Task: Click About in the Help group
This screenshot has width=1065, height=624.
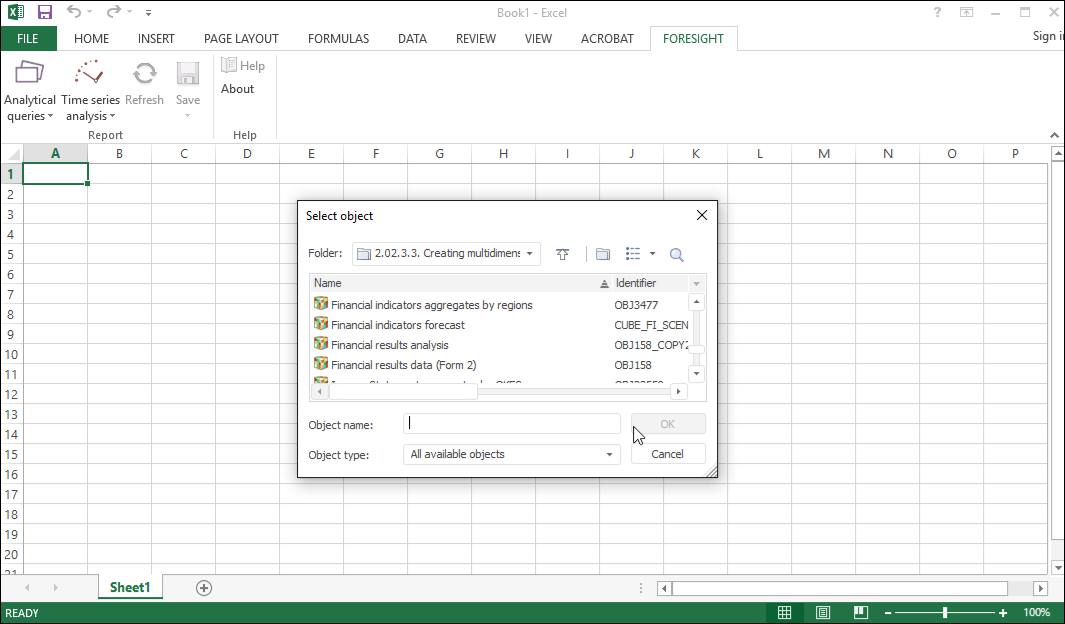Action: pos(238,89)
